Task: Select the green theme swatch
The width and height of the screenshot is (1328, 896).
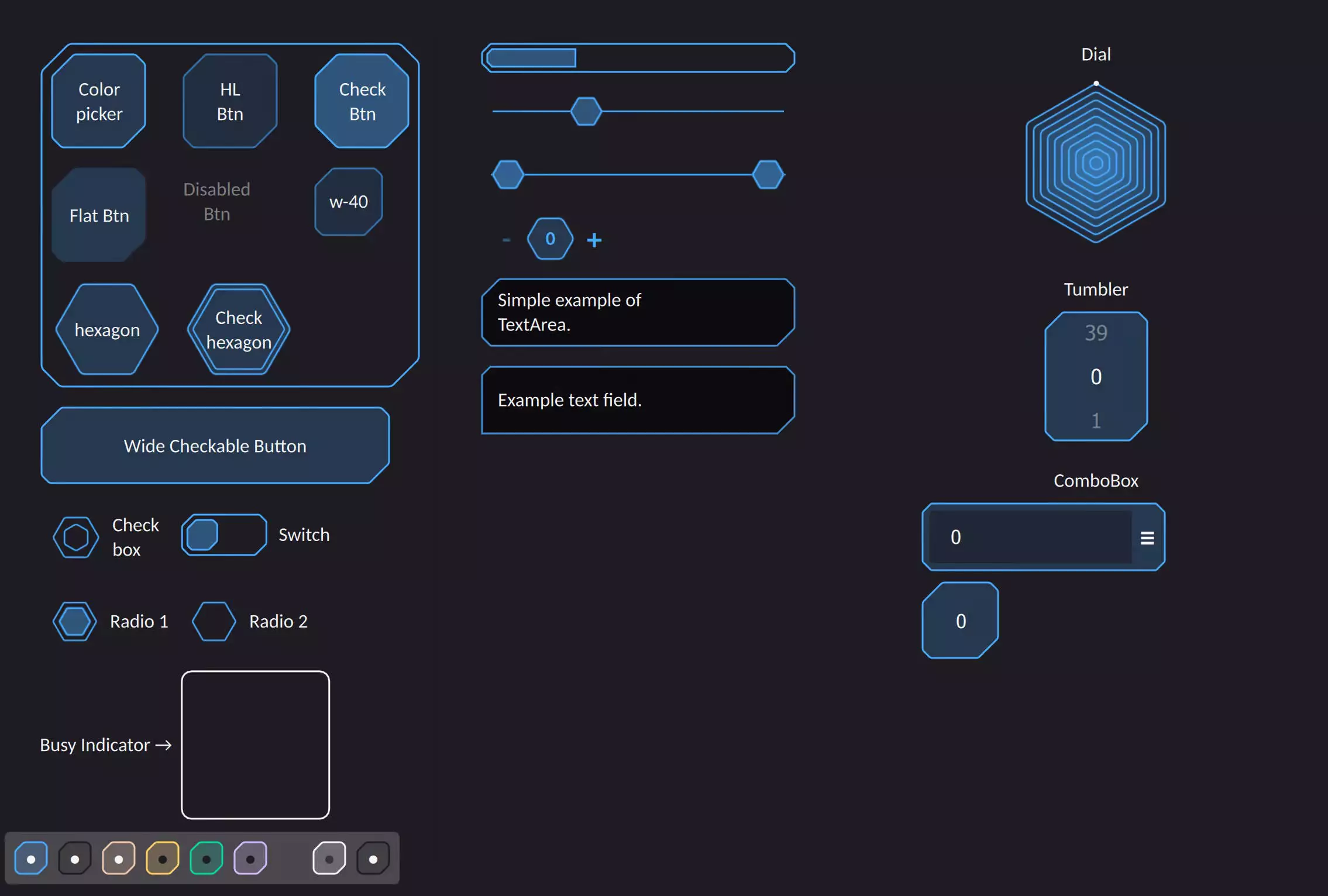Action: tap(207, 858)
